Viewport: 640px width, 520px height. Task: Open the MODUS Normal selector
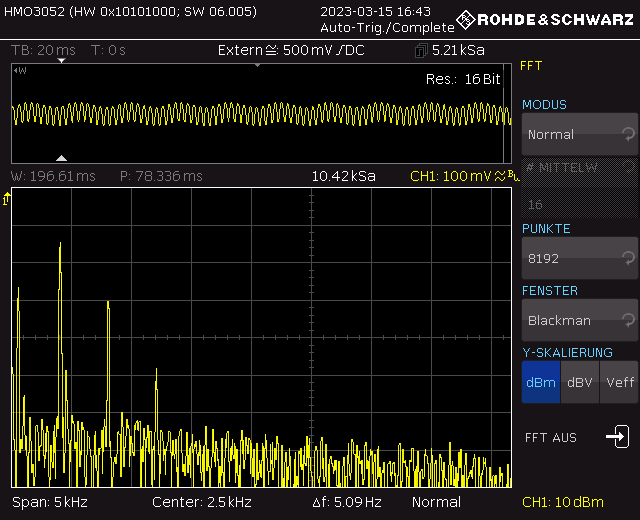click(x=578, y=134)
